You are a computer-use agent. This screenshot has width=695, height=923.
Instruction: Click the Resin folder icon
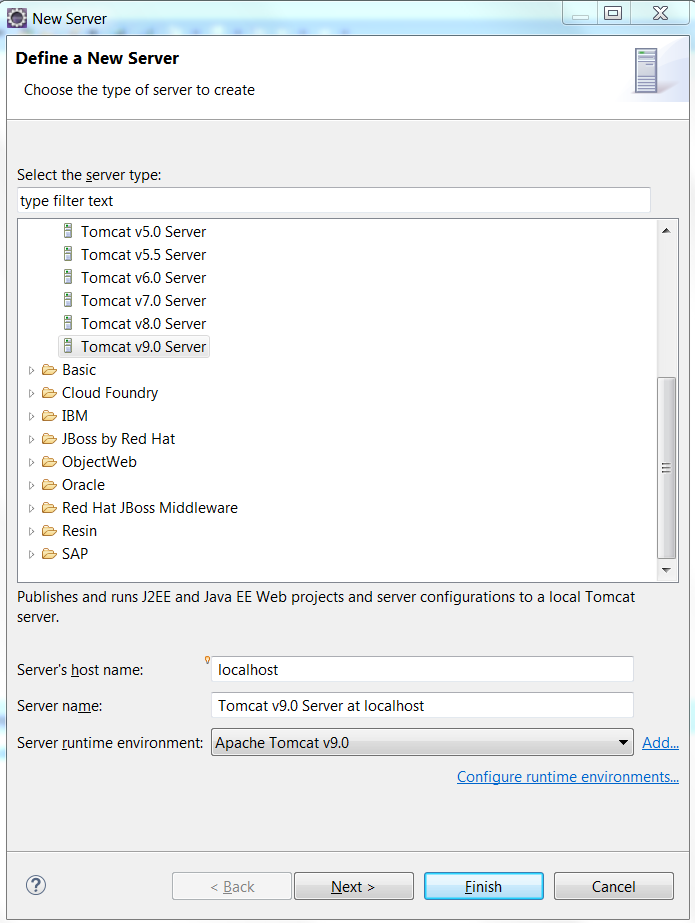tap(49, 530)
